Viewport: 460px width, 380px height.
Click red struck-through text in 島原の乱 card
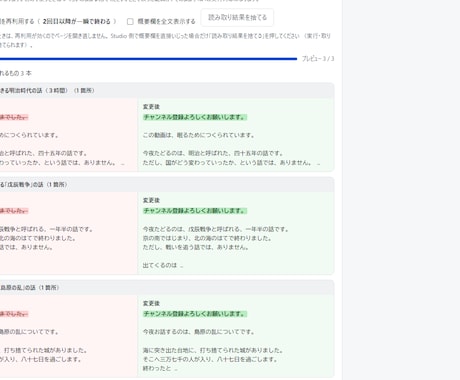coord(14,314)
